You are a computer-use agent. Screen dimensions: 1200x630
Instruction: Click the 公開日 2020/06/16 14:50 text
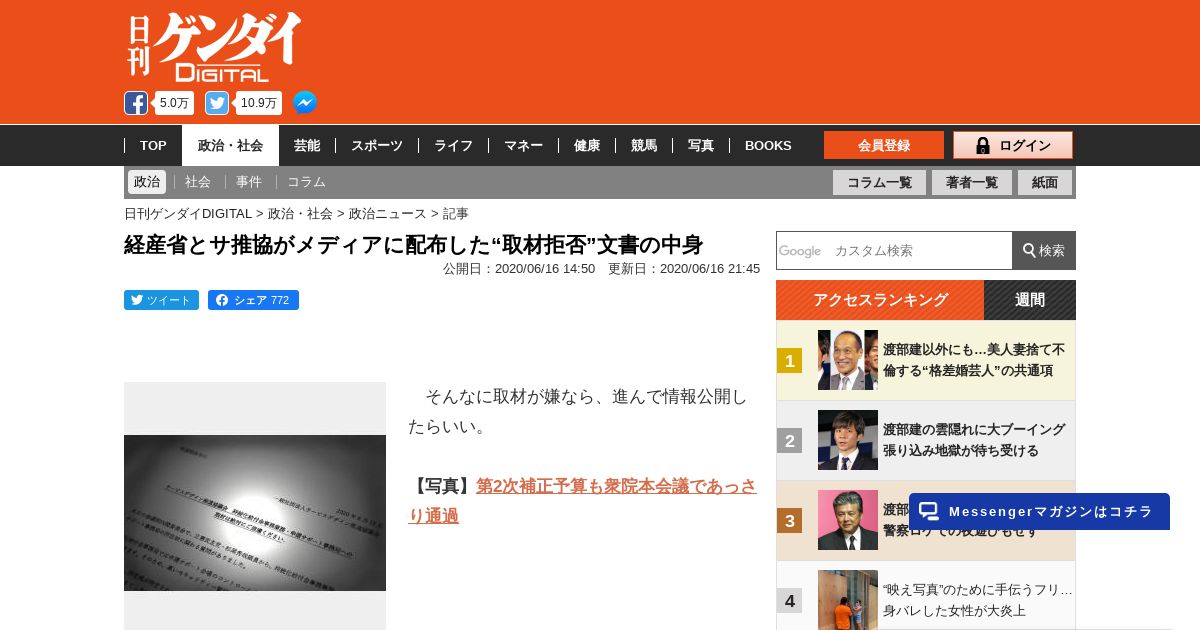(519, 268)
